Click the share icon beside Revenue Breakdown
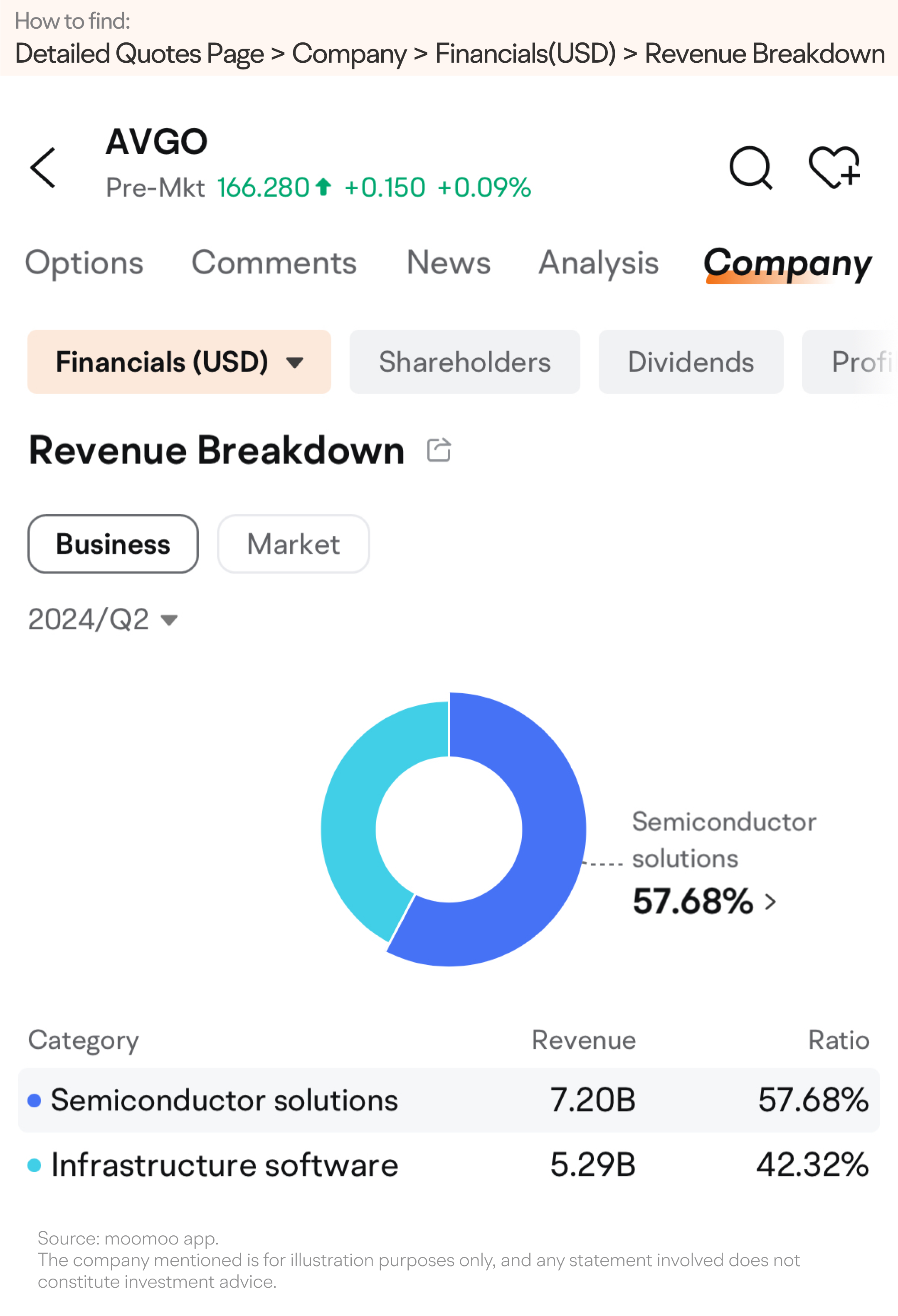898x1316 pixels. [x=439, y=451]
